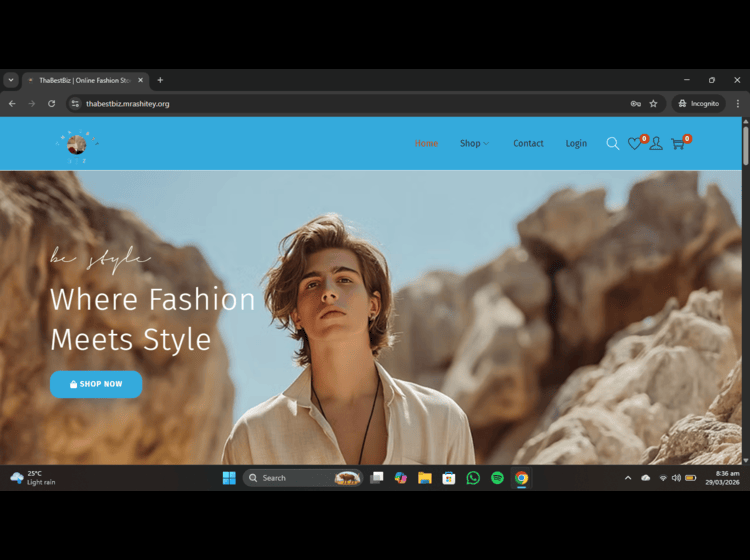The width and height of the screenshot is (750, 560).
Task: Open clock and date 8:36 am
Action: pyautogui.click(x=722, y=478)
